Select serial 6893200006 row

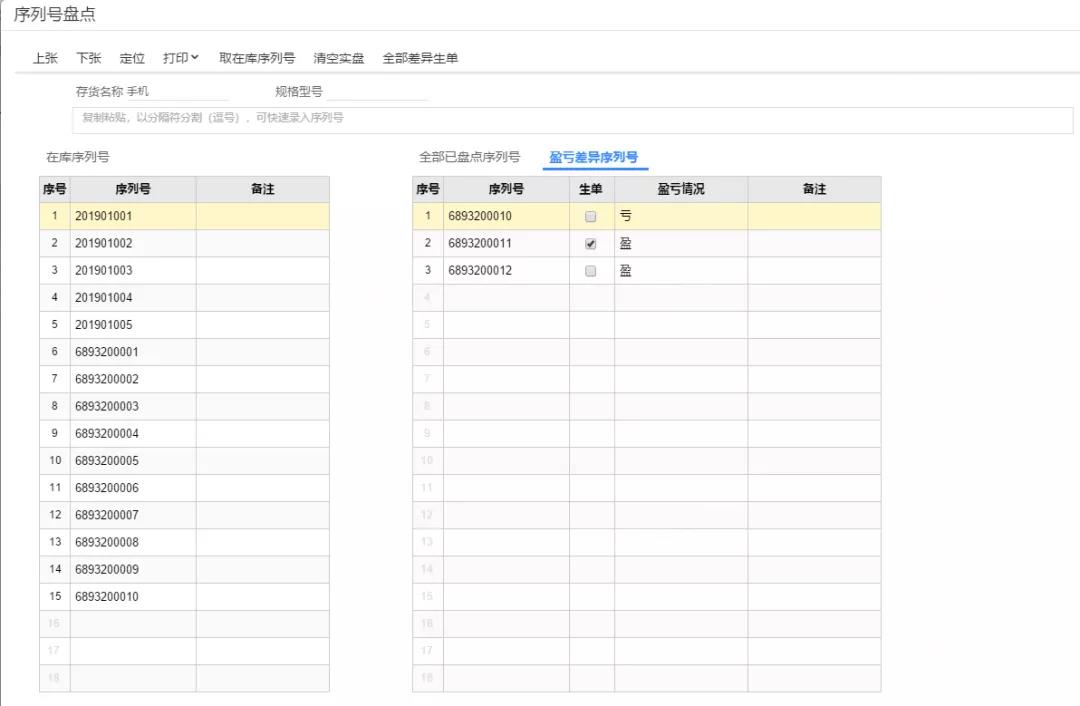pos(185,488)
